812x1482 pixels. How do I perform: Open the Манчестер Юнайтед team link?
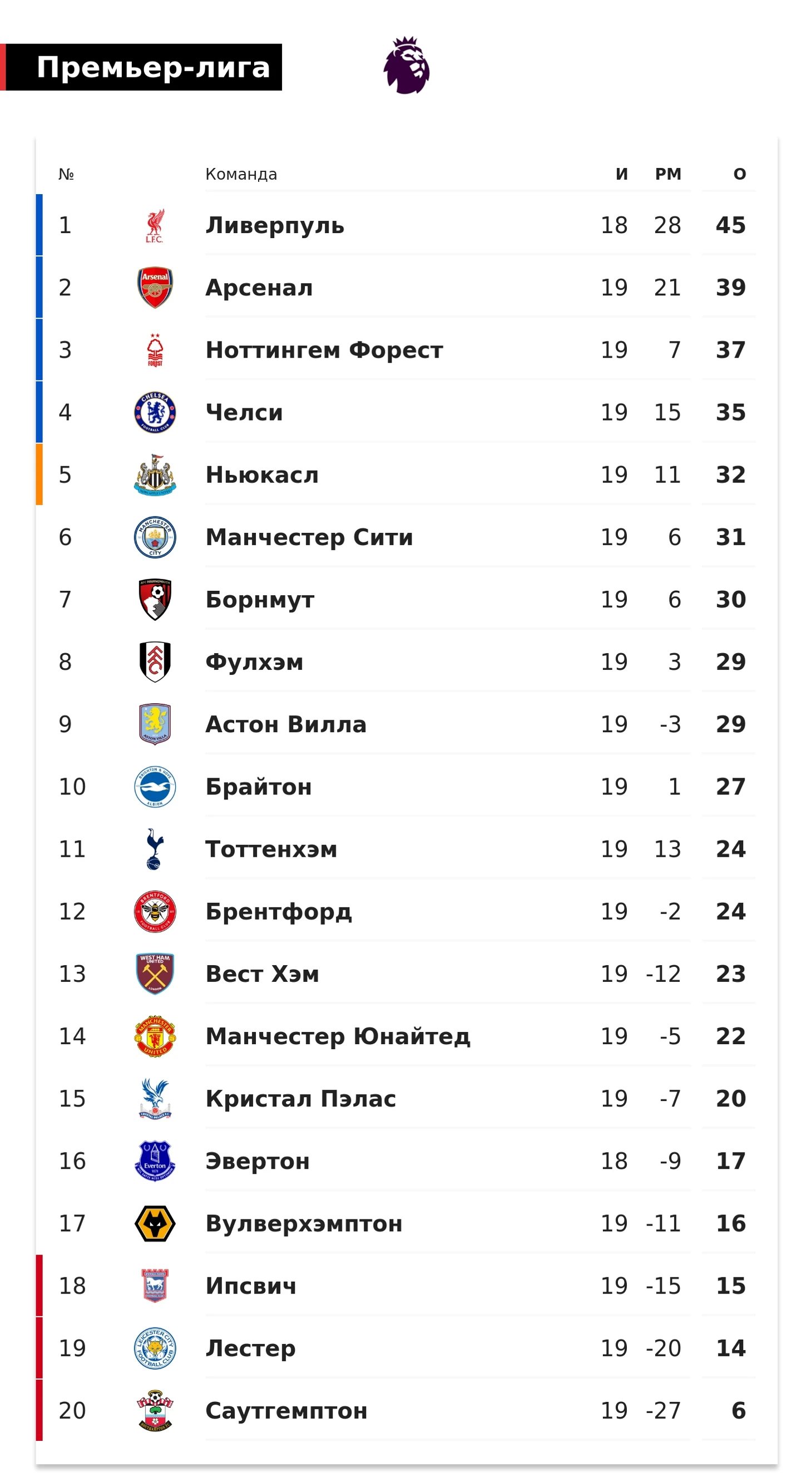point(338,1036)
